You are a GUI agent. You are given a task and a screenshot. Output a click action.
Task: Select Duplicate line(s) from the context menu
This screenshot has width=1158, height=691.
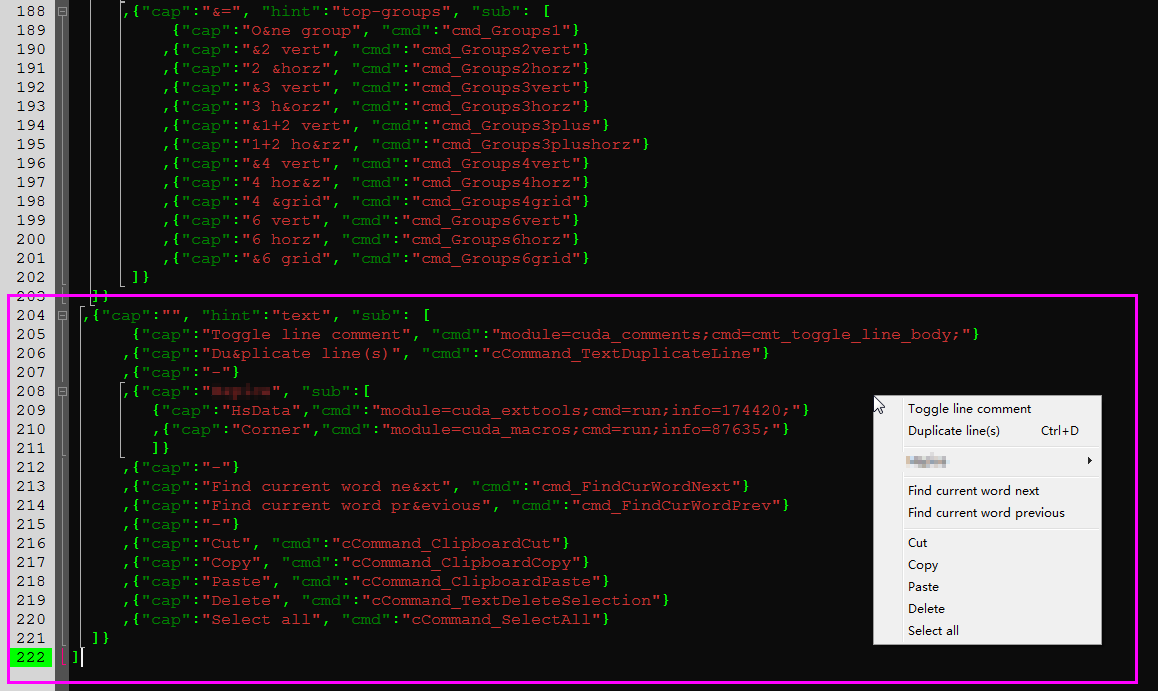pos(953,431)
